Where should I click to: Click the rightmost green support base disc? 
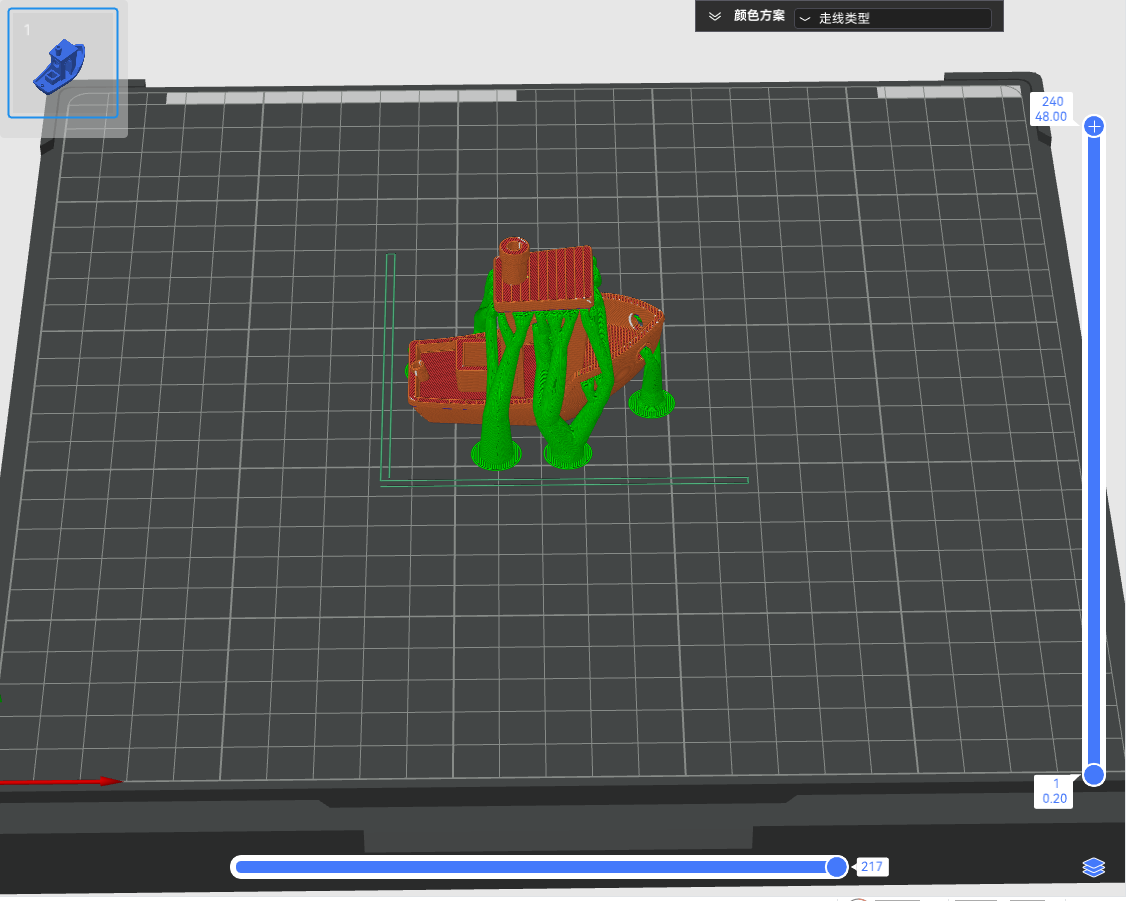tap(652, 404)
